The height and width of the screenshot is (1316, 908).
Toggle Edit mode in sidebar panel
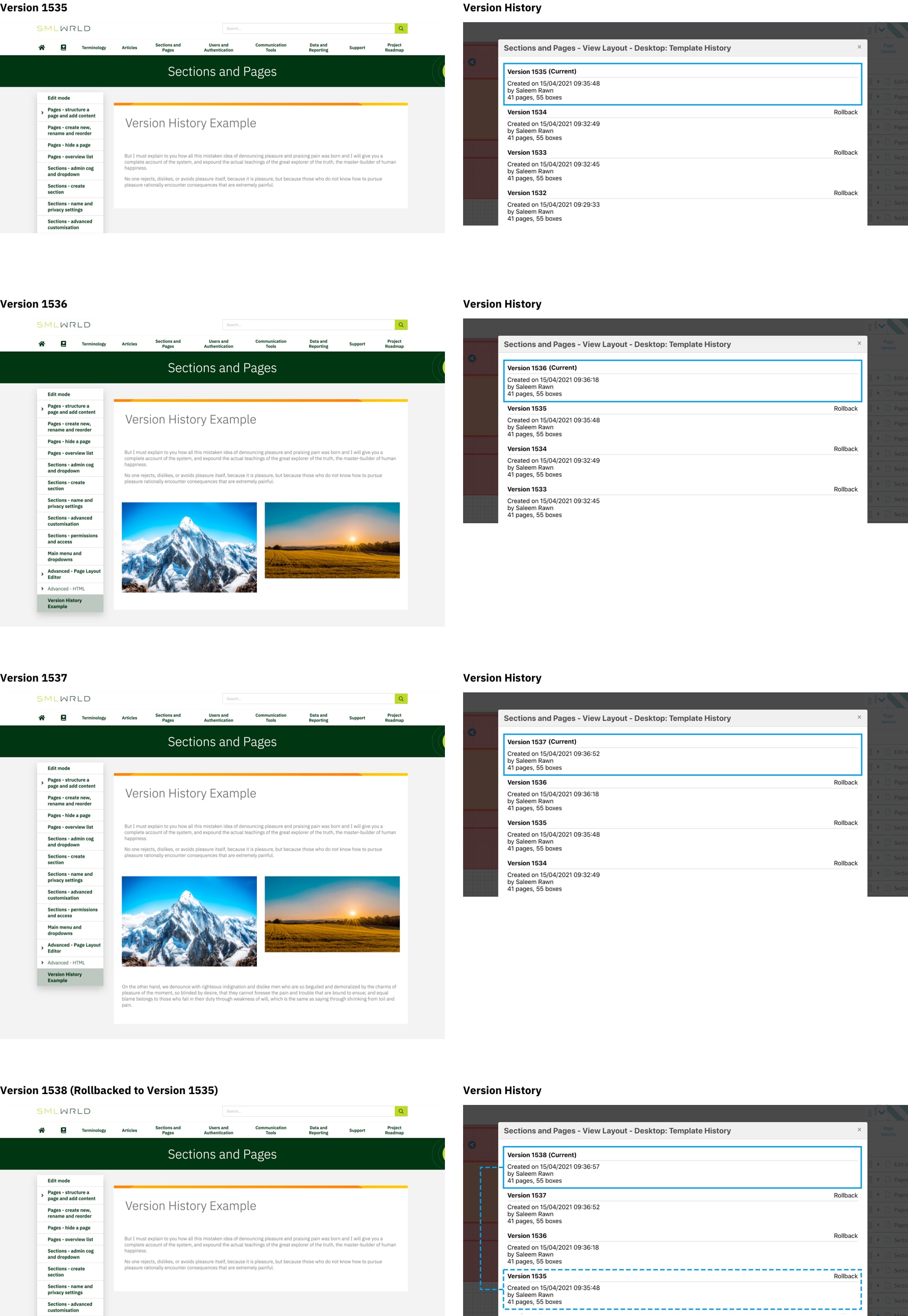pyautogui.click(x=57, y=98)
